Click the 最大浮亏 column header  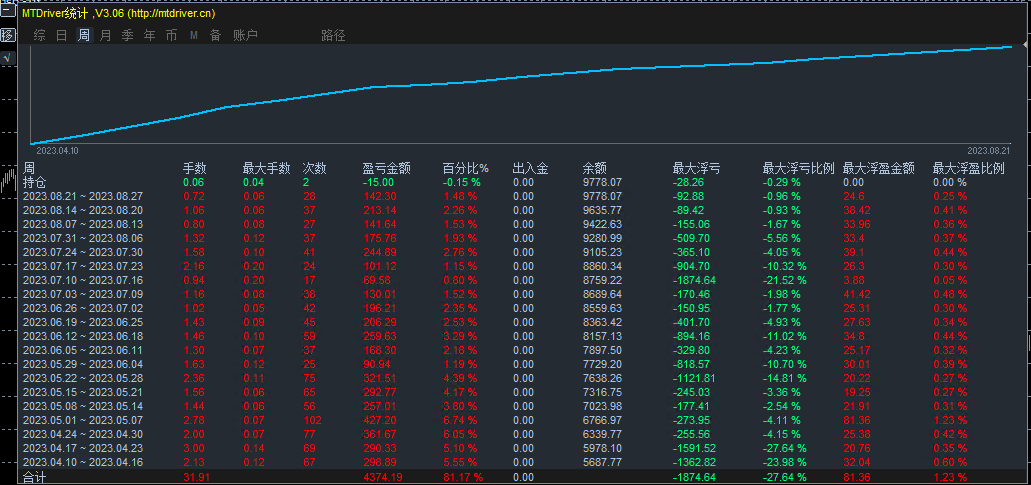coord(696,168)
